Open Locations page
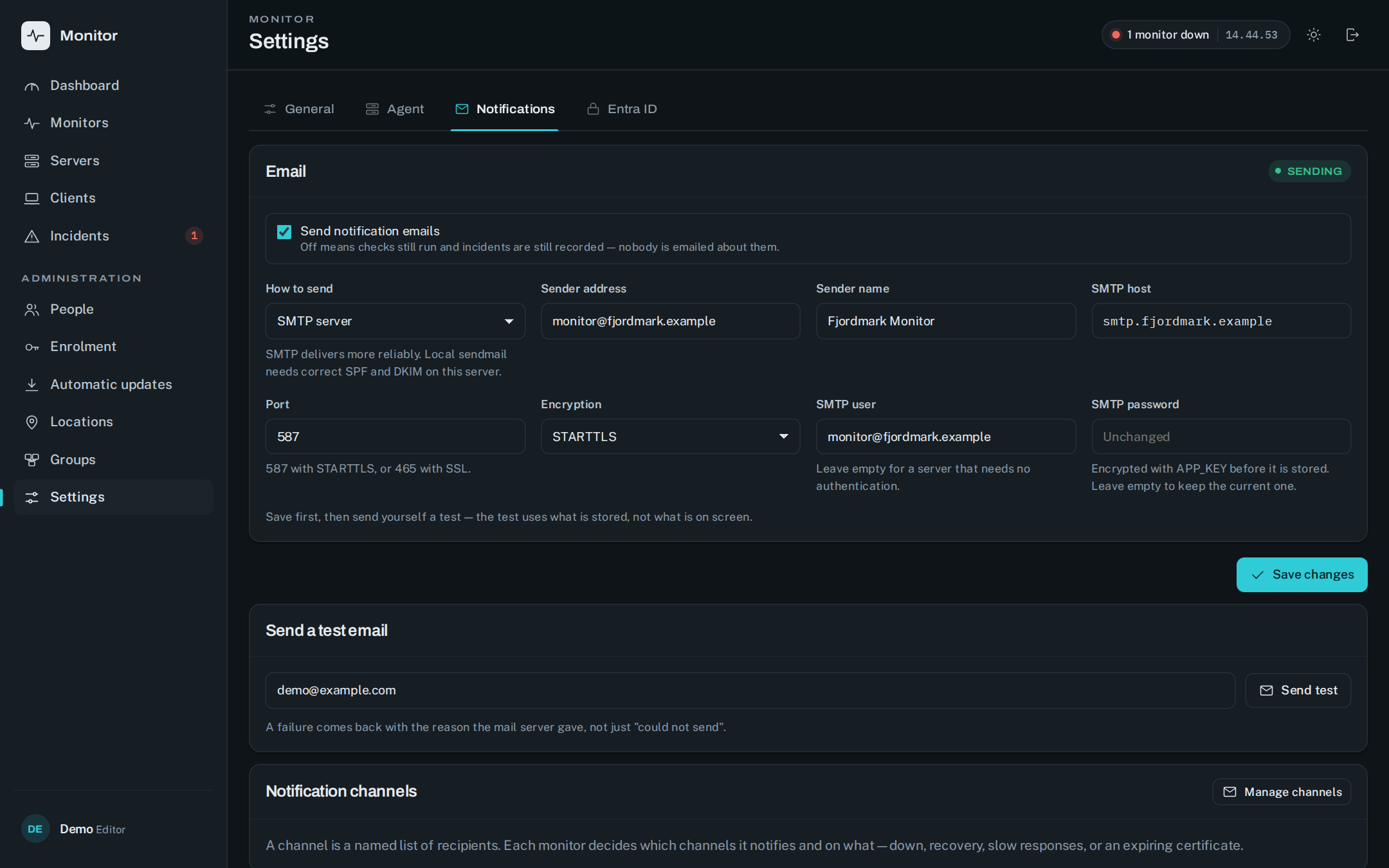 click(x=113, y=422)
